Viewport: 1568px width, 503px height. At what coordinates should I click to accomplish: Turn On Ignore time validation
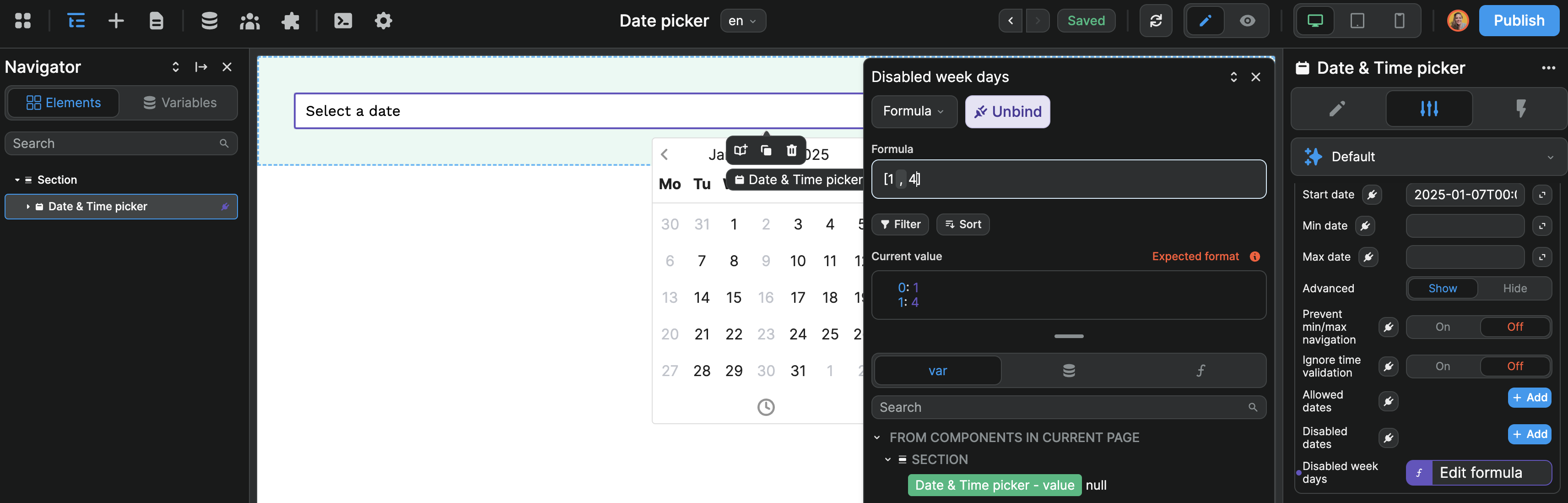(1443, 366)
